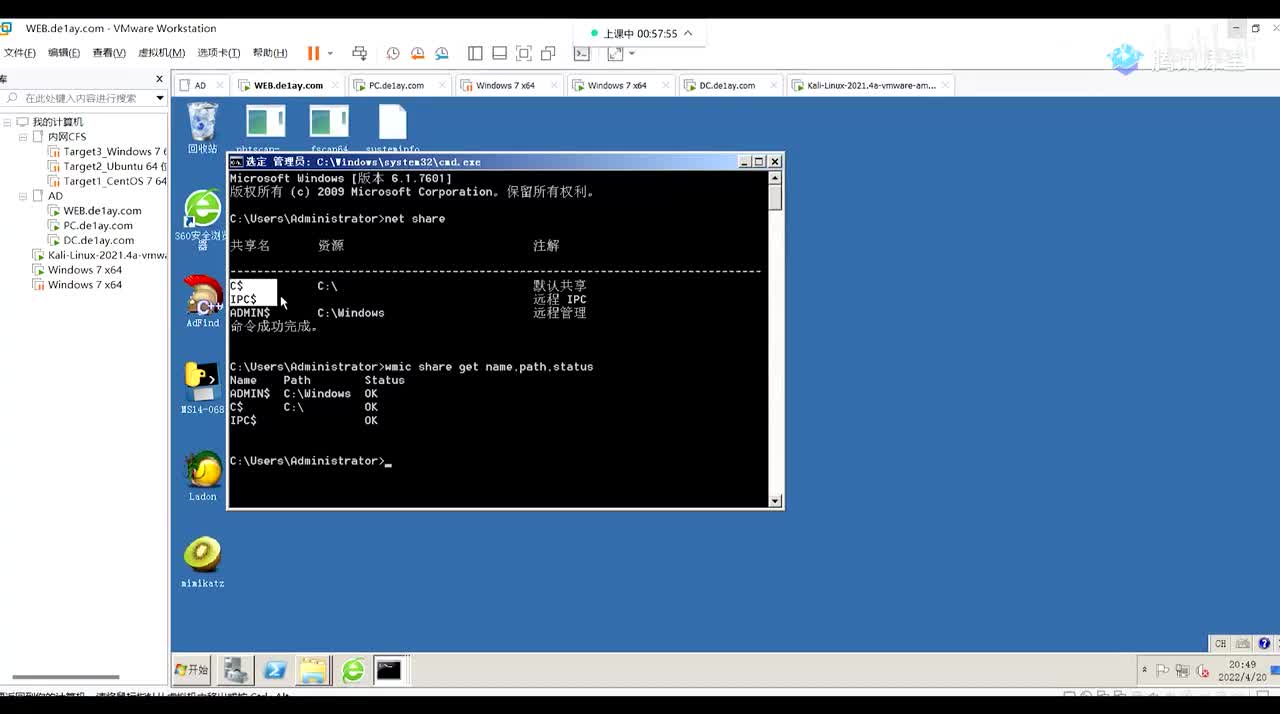This screenshot has height=714, width=1280.
Task: Open 编辑(E) menu
Action: pos(63,53)
